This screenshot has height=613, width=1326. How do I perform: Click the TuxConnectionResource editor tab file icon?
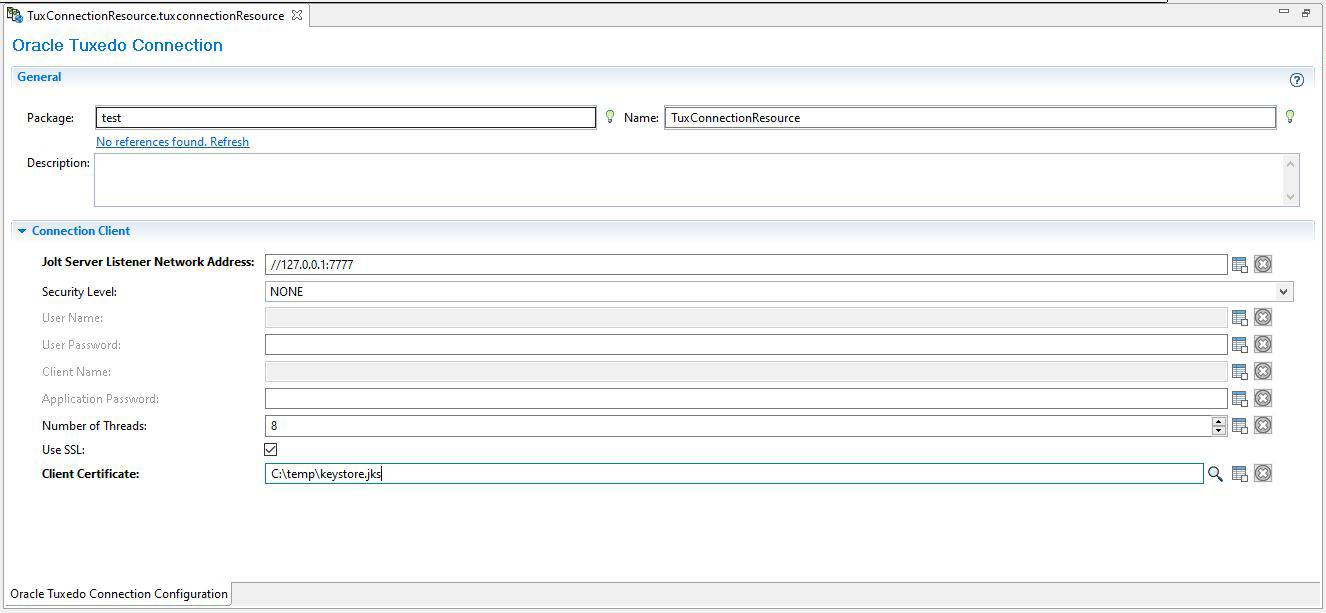pos(15,15)
